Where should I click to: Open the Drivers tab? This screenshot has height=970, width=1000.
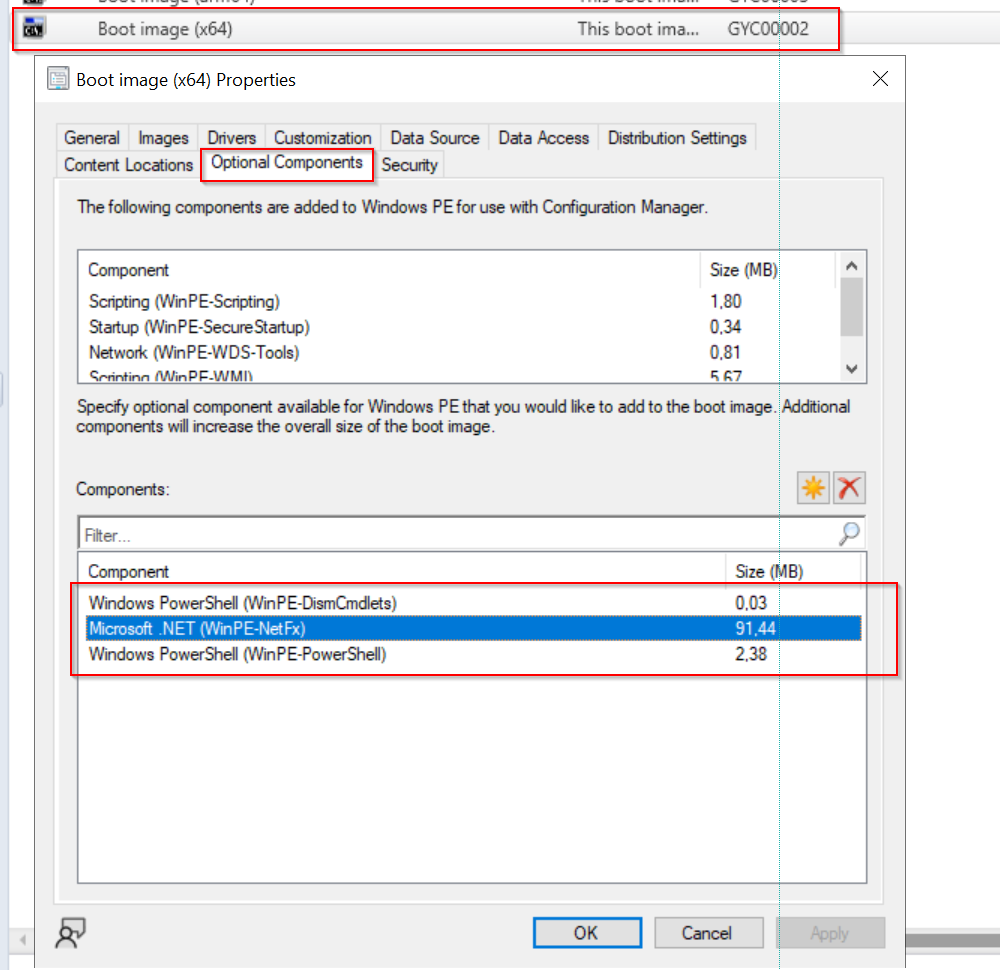pos(232,138)
